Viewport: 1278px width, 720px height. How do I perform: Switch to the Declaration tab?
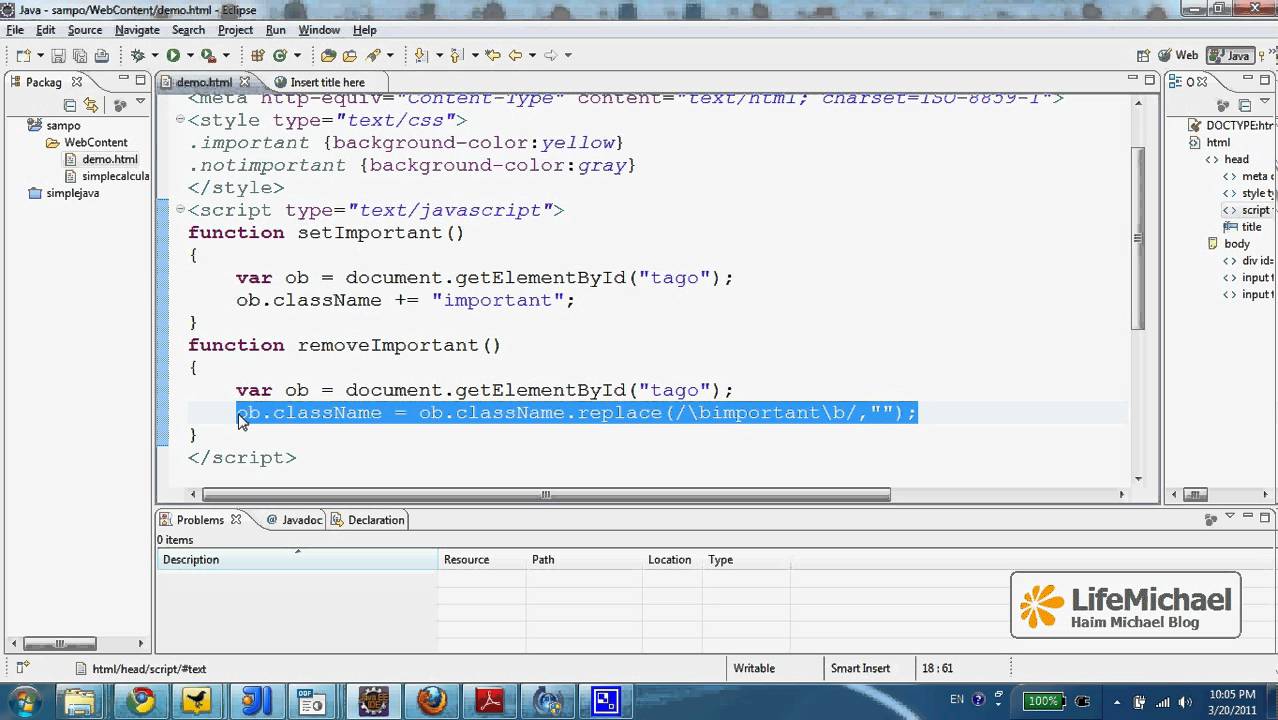pos(368,520)
